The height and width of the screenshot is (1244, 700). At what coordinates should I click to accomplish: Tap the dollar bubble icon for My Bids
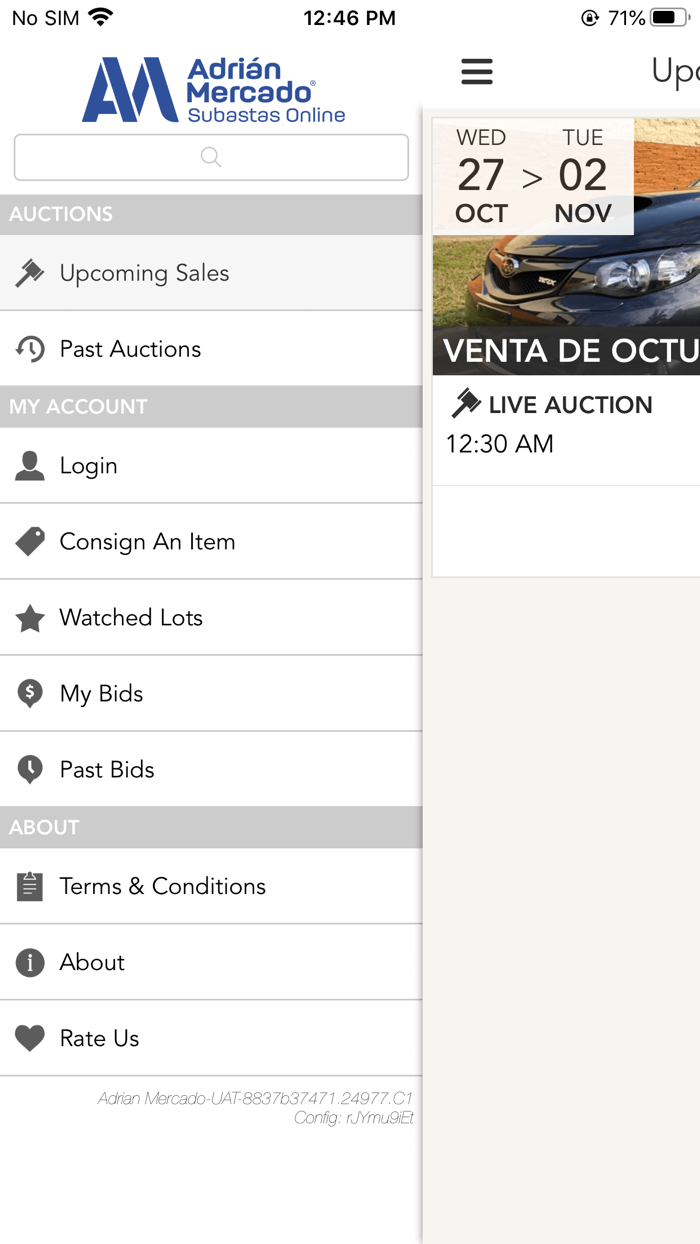[30, 694]
